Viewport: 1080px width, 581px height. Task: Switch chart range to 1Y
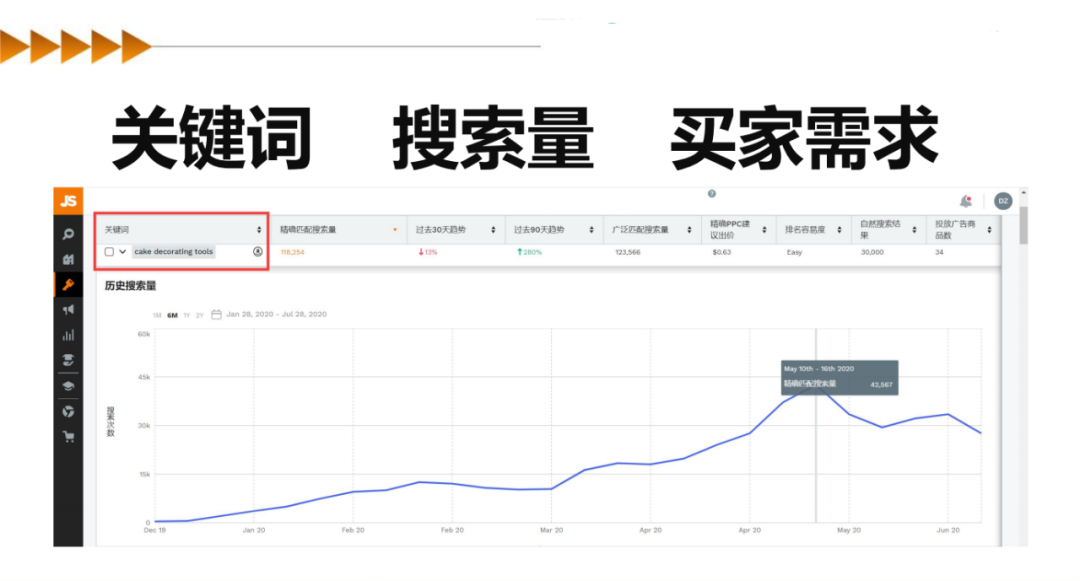187,315
